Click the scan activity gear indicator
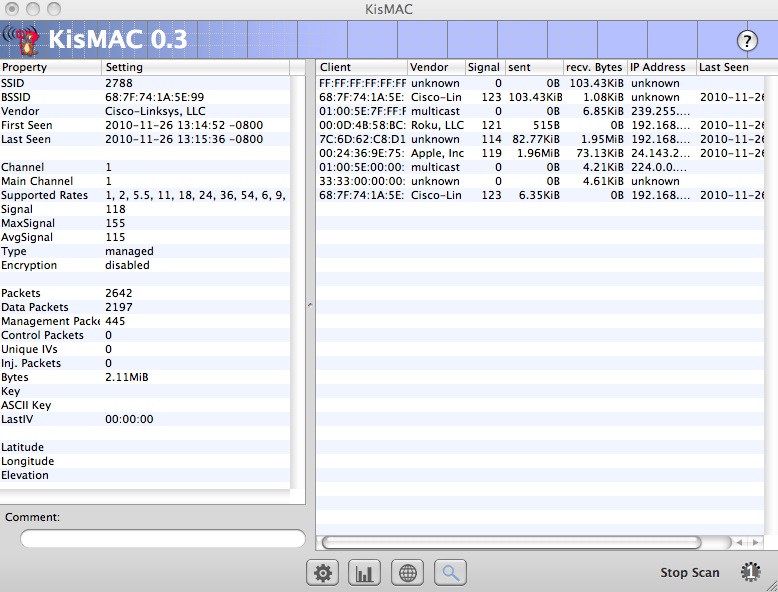This screenshot has width=778, height=592. tap(751, 572)
